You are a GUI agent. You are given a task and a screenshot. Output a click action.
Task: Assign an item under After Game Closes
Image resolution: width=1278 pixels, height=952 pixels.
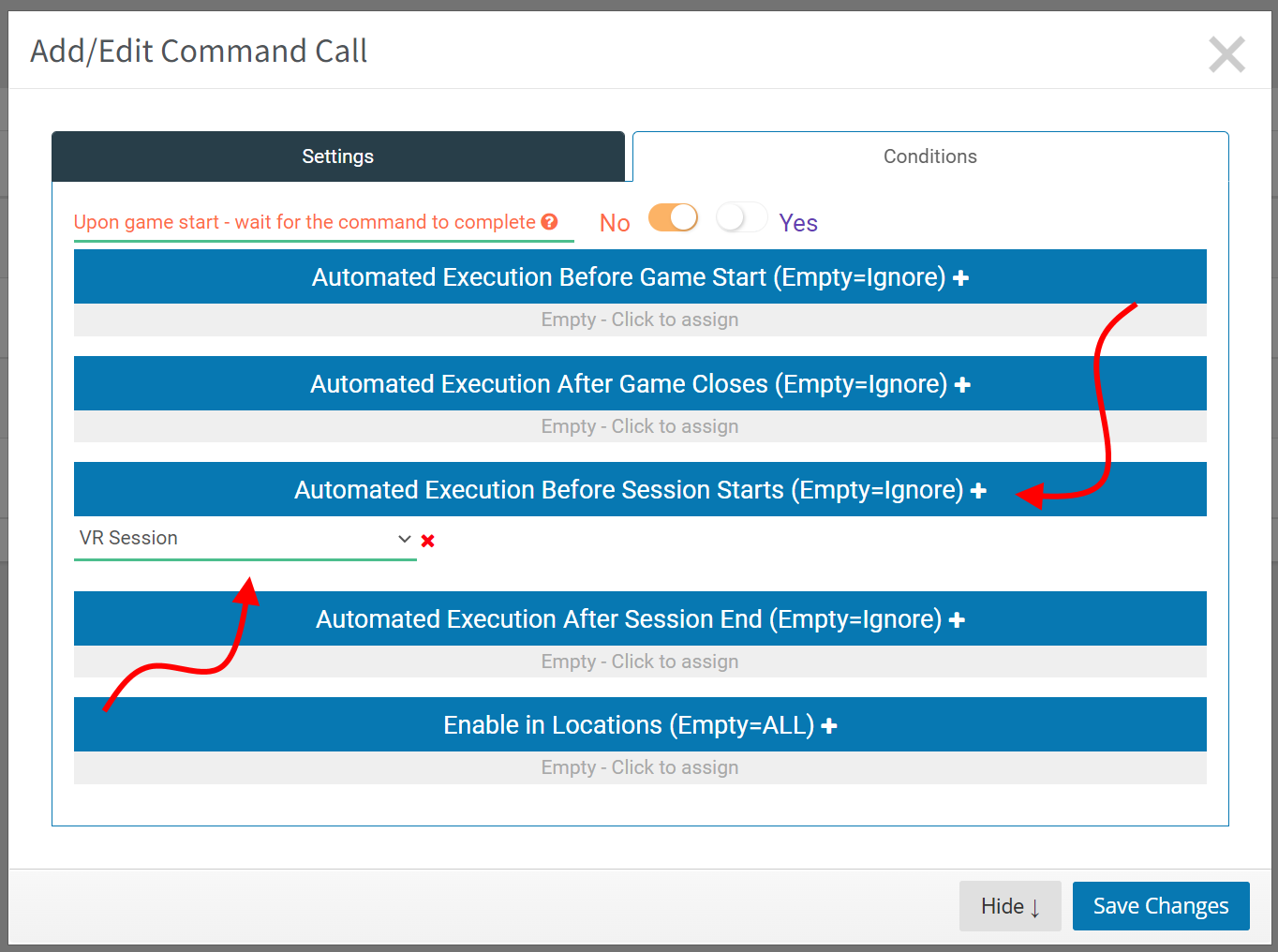pyautogui.click(x=640, y=426)
